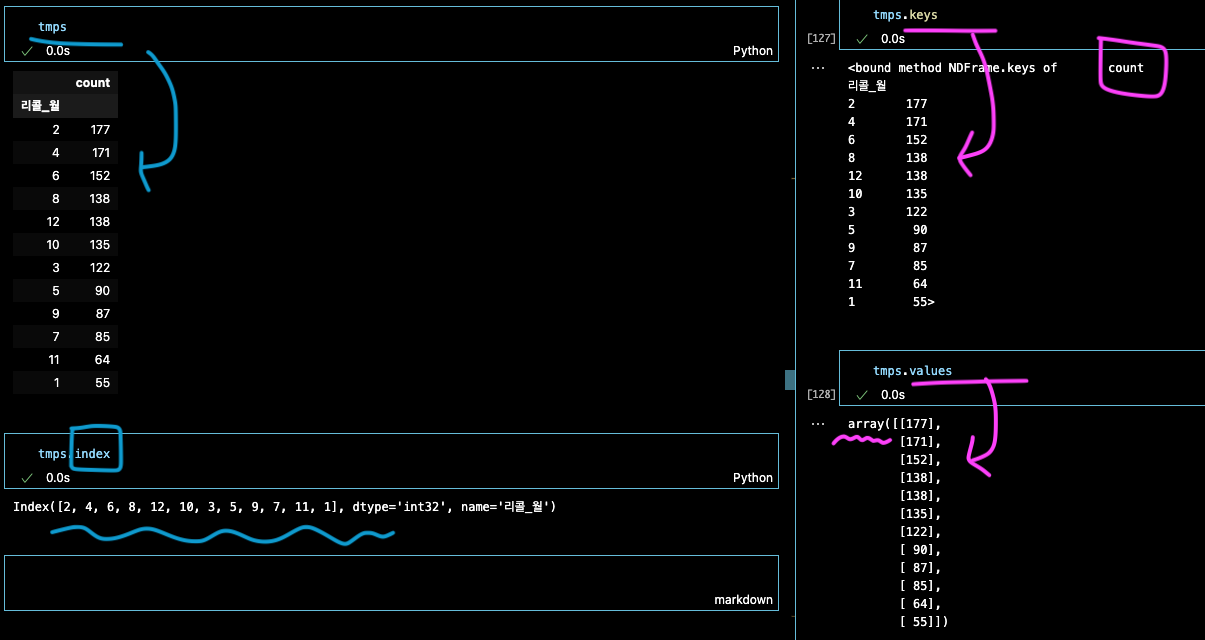Screen dimensions: 1205x640
Task: Click the markdown language label of empty cell
Action: tap(743, 600)
